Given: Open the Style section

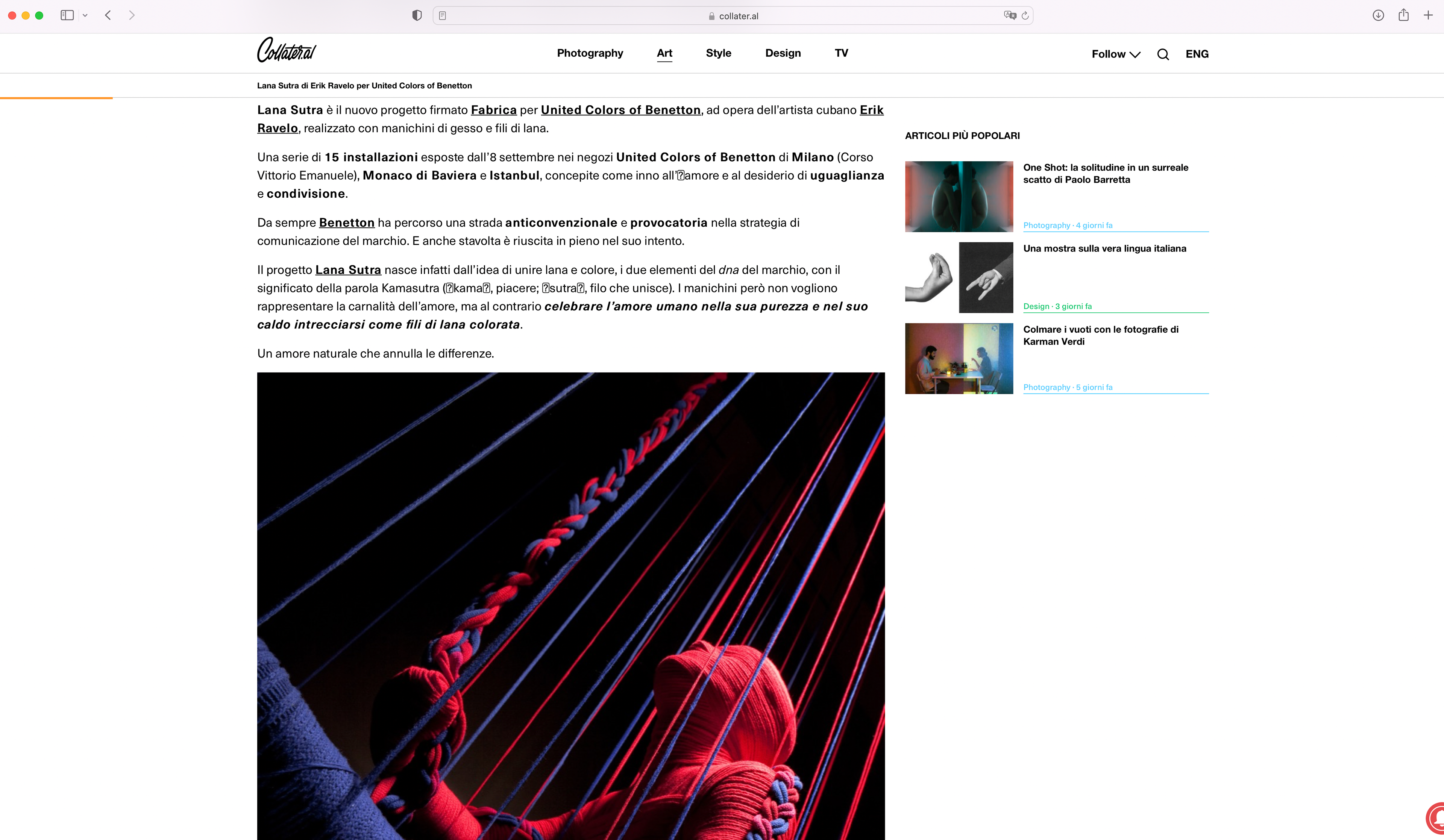Looking at the screenshot, I should 718,53.
